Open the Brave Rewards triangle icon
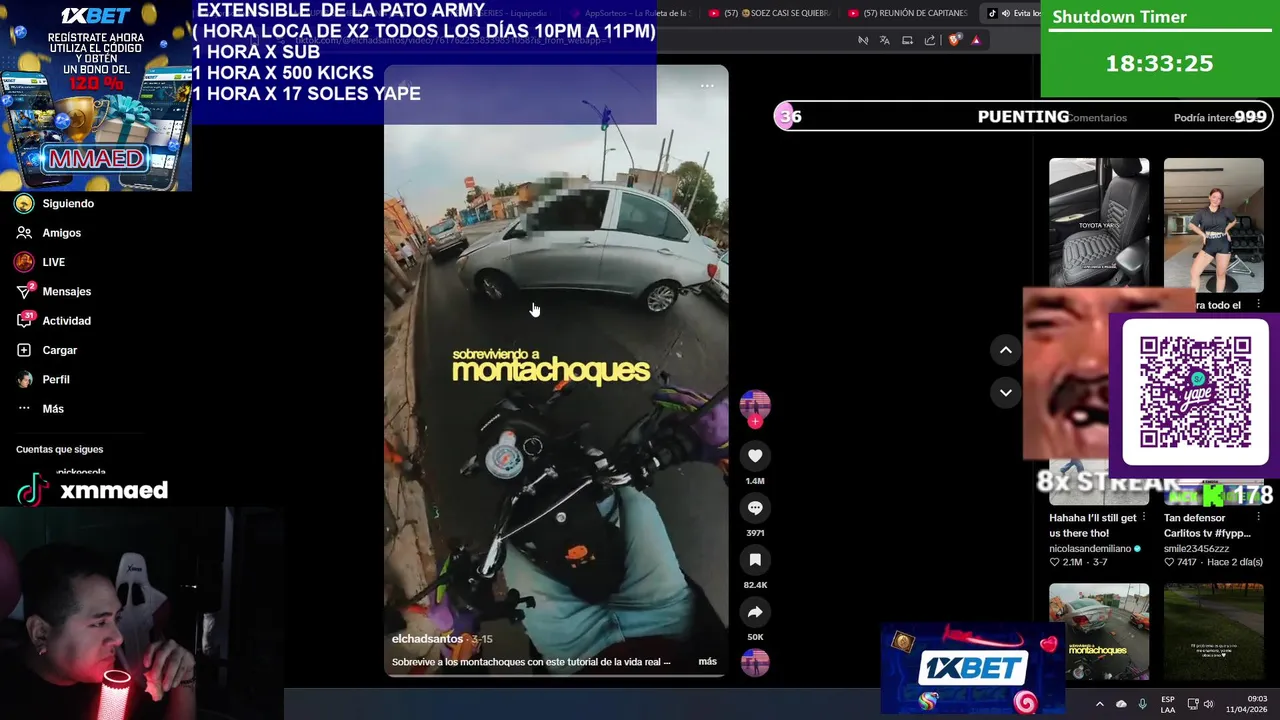Screen dimensions: 1280x720 click(x=976, y=40)
